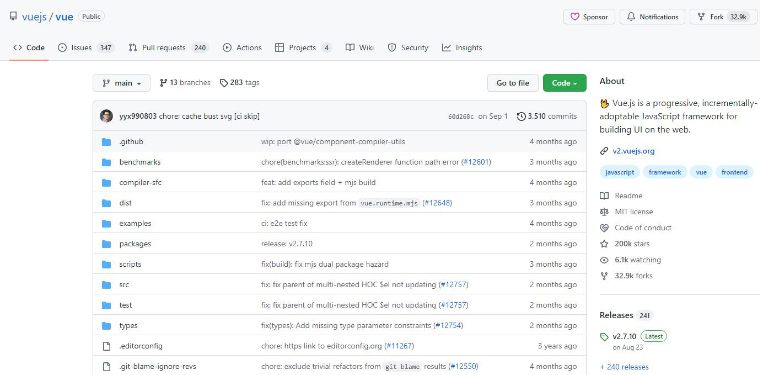Click the scale icon next to MIT license
The image size is (760, 375).
[604, 212]
